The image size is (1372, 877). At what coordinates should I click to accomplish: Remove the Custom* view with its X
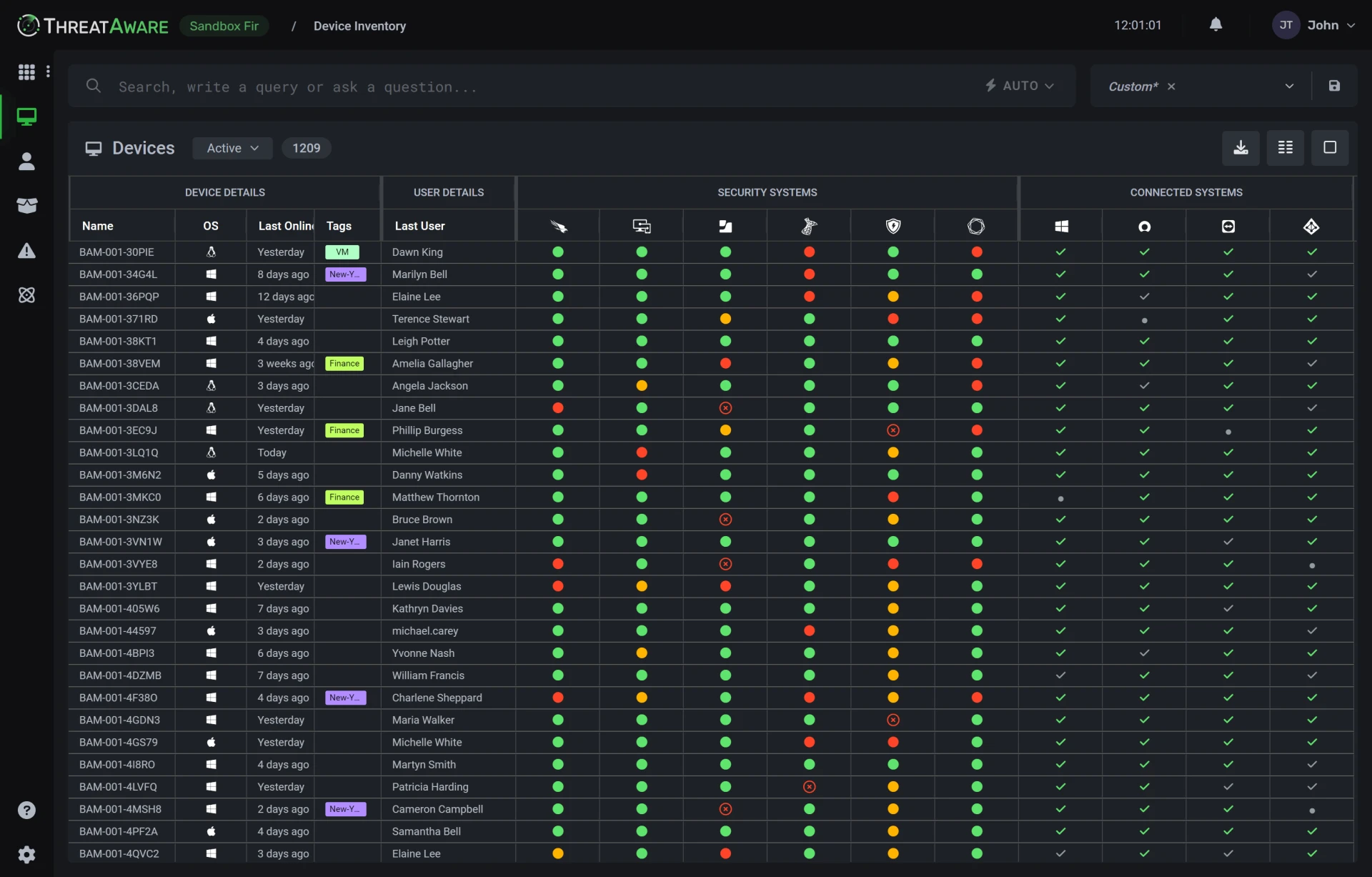click(1171, 86)
